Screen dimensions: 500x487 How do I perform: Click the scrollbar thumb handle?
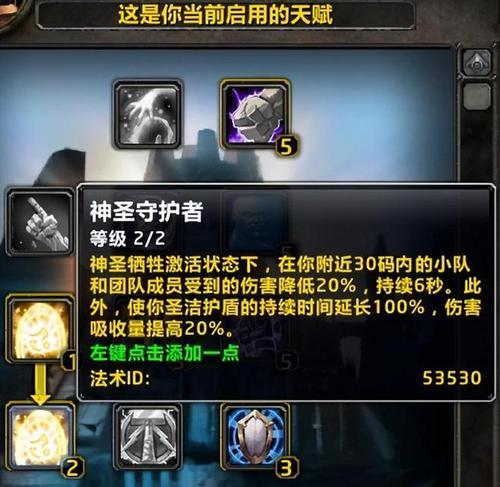[477, 96]
